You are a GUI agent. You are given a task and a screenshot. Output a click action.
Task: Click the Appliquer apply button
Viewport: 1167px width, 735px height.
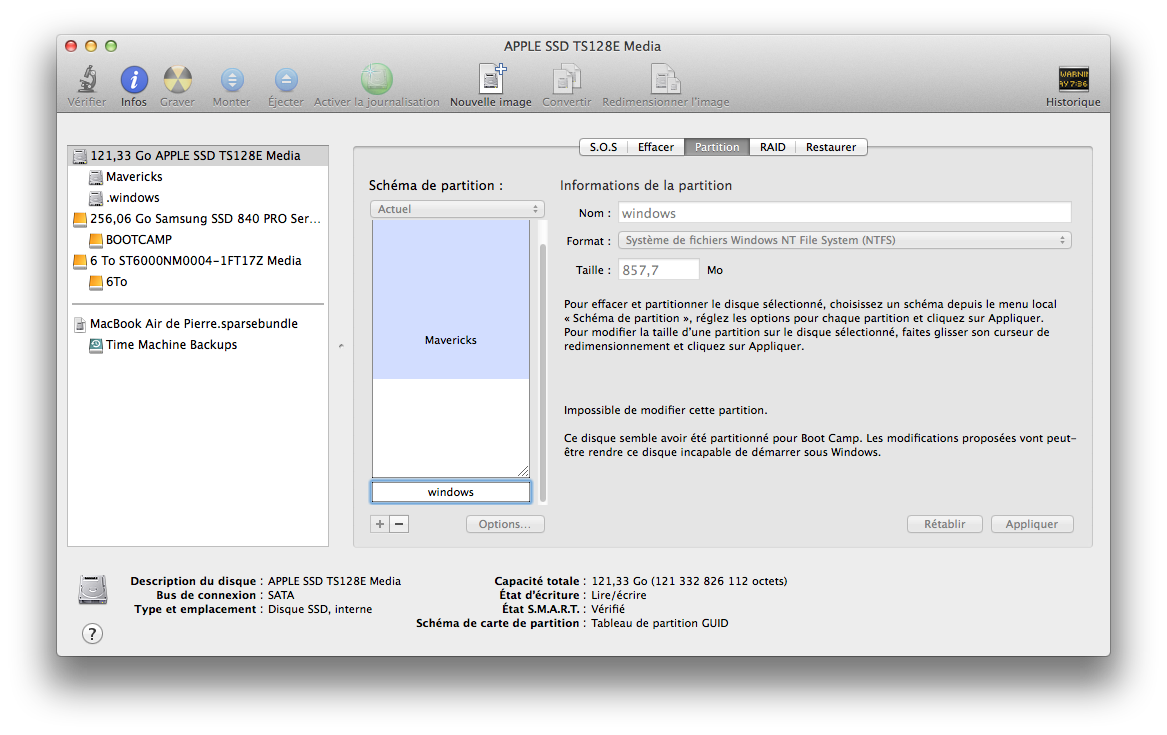coord(1032,524)
